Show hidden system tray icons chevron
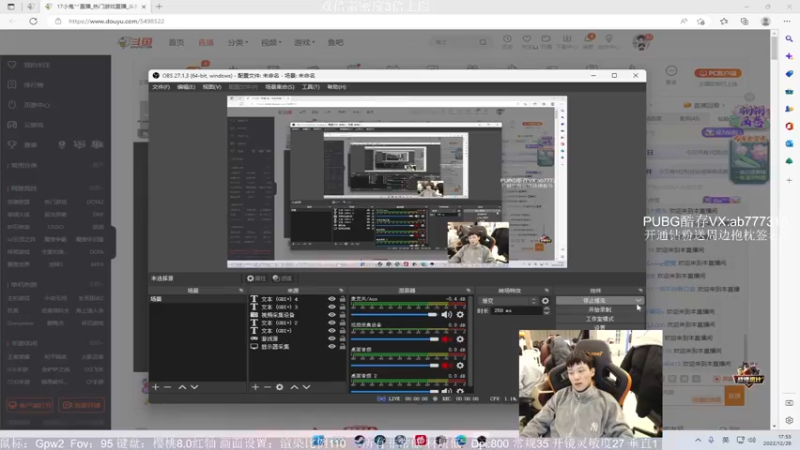The width and height of the screenshot is (800, 450). coord(697,440)
